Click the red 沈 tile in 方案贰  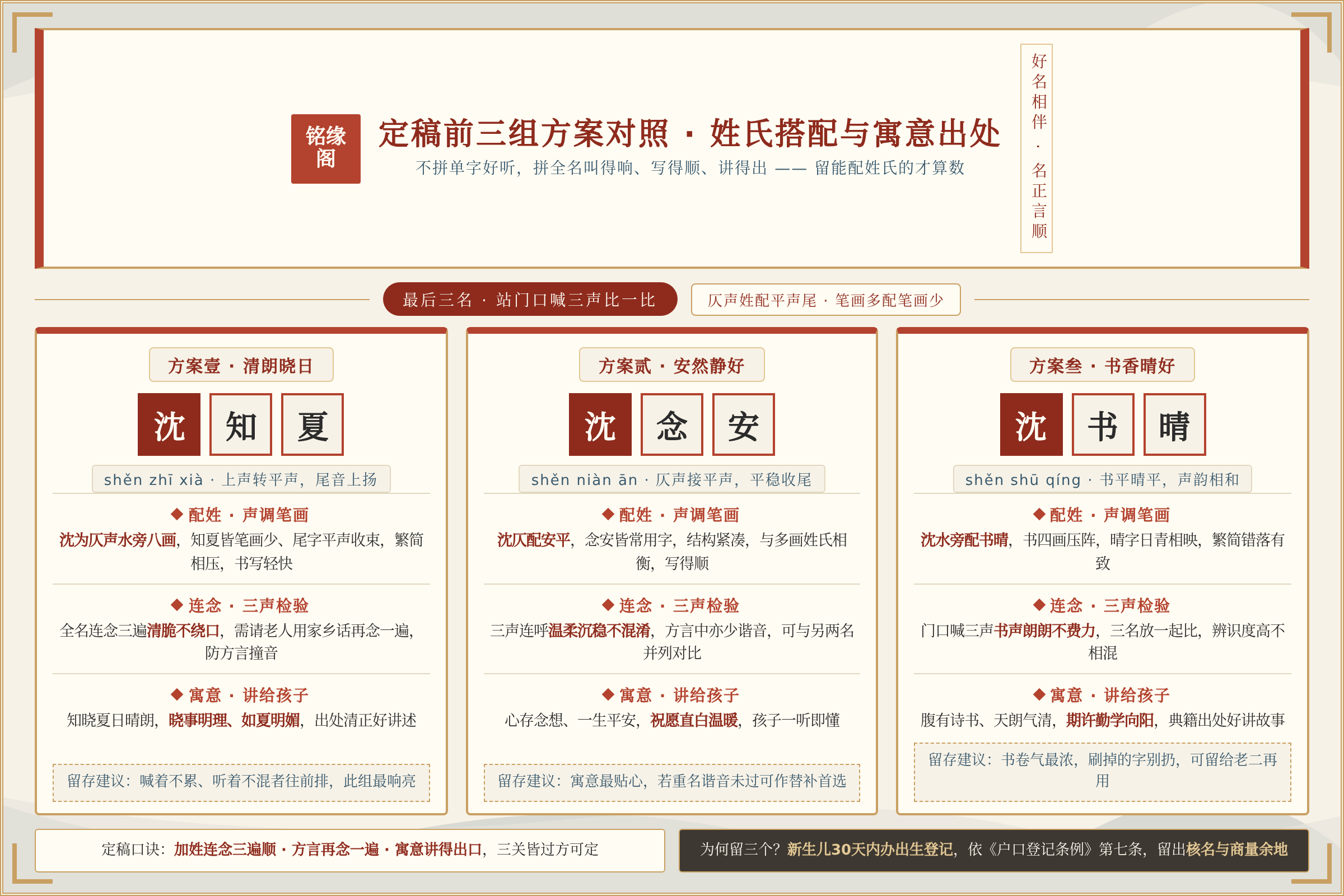(x=600, y=424)
